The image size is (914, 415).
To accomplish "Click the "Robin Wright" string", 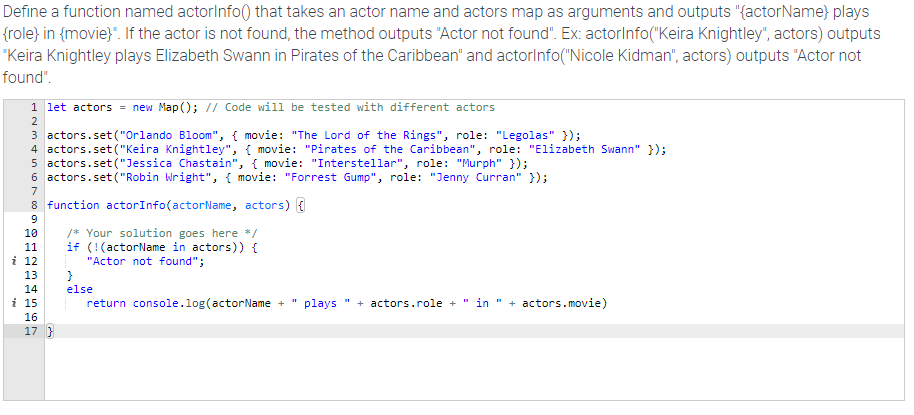I will pos(166,177).
